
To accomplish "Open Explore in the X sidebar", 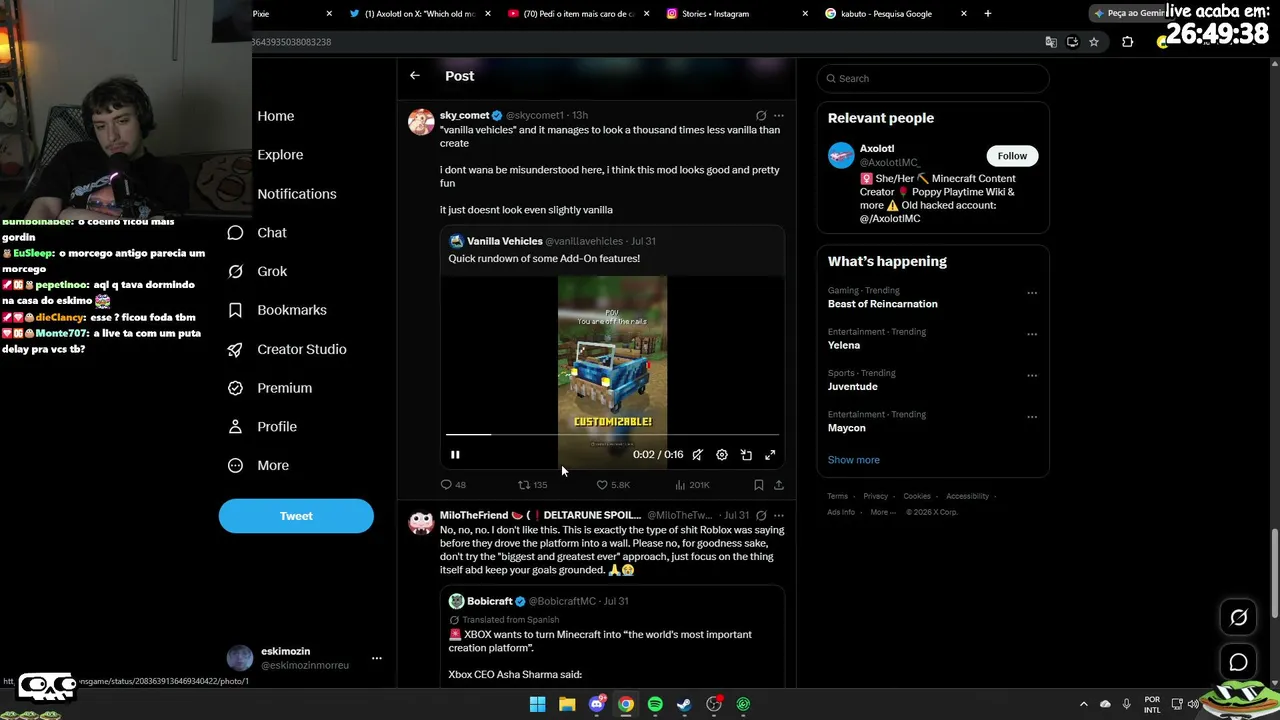I will 280,155.
